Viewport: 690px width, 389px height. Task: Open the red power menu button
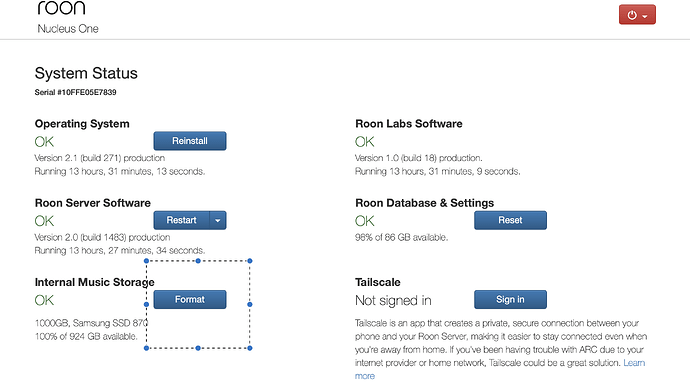(x=637, y=15)
